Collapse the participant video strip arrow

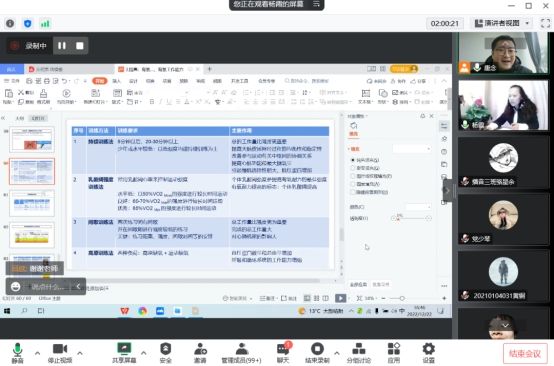click(x=447, y=190)
